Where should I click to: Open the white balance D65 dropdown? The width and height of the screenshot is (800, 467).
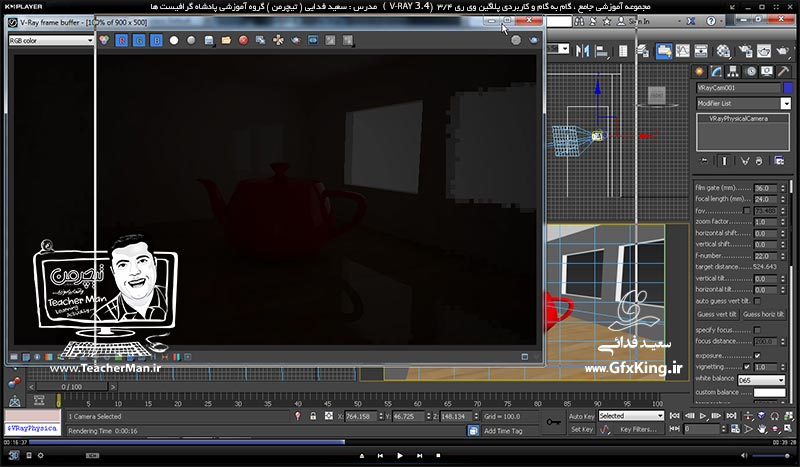pos(761,380)
